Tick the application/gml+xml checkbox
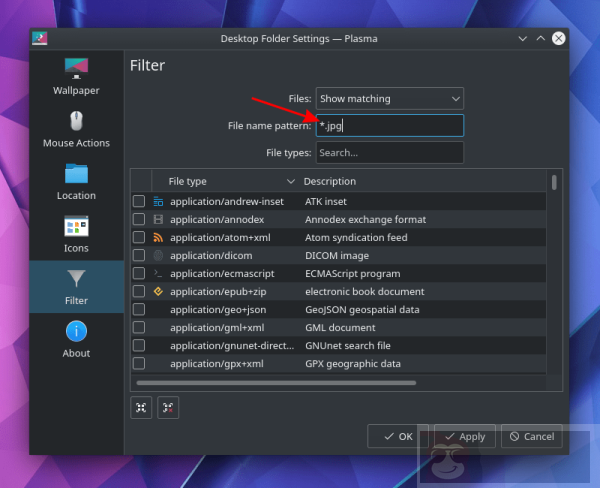Image resolution: width=600 pixels, height=488 pixels. 139,327
